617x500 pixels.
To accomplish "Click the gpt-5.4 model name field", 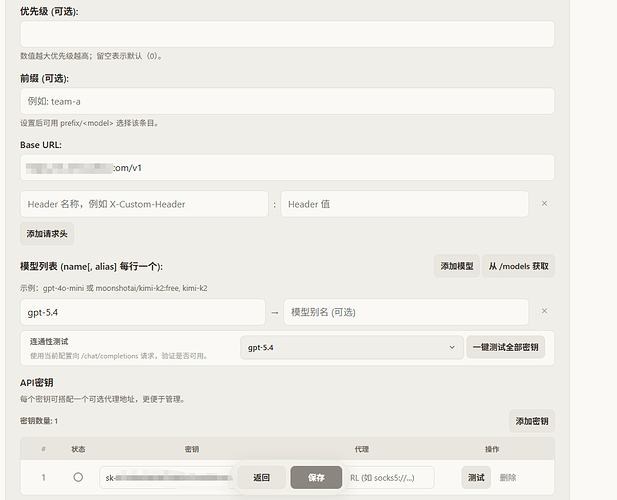I will pos(143,312).
